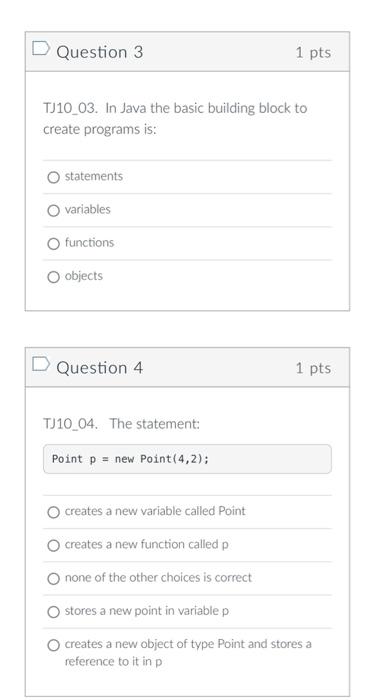Click the "statements" answer label text
This screenshot has width=375, height=700.
[x=94, y=176]
